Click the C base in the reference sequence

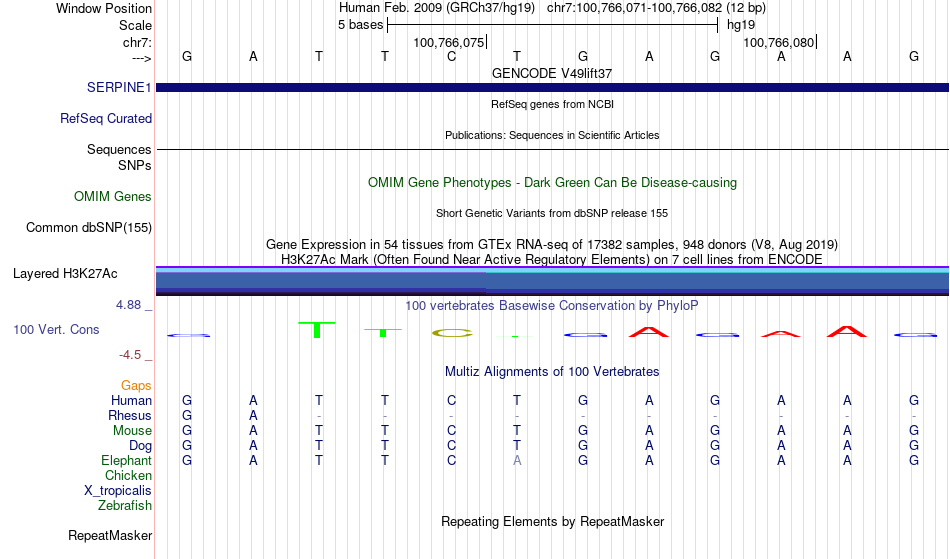pyautogui.click(x=451, y=56)
